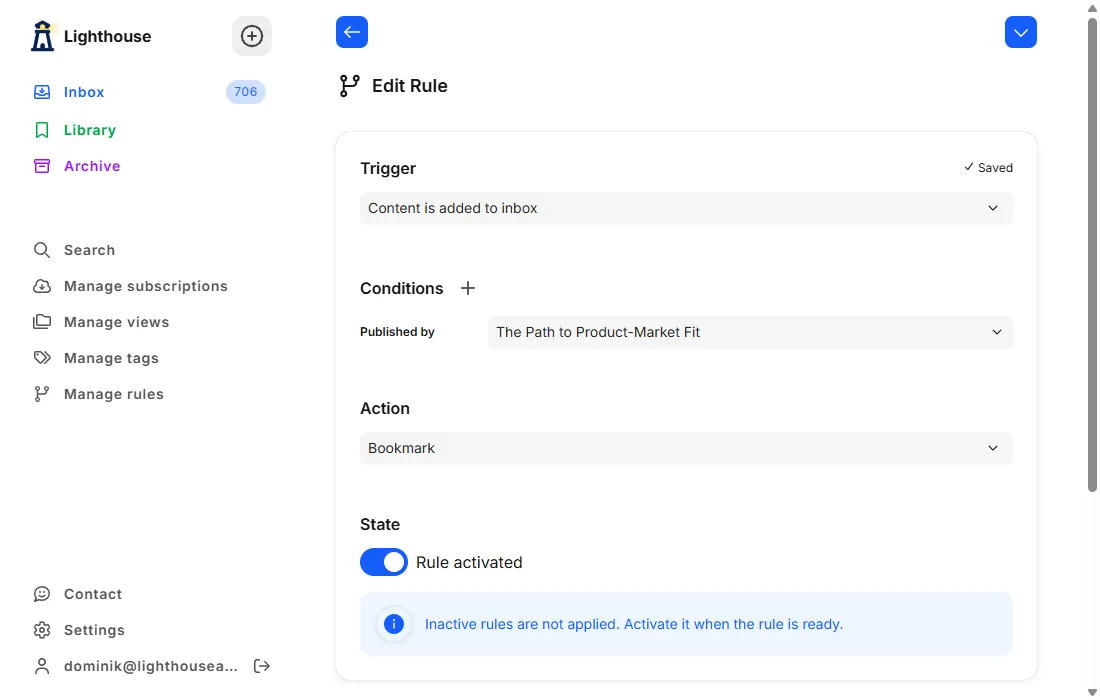Open the Action Bookmark dropdown
The height and width of the screenshot is (700, 1100).
(686, 448)
